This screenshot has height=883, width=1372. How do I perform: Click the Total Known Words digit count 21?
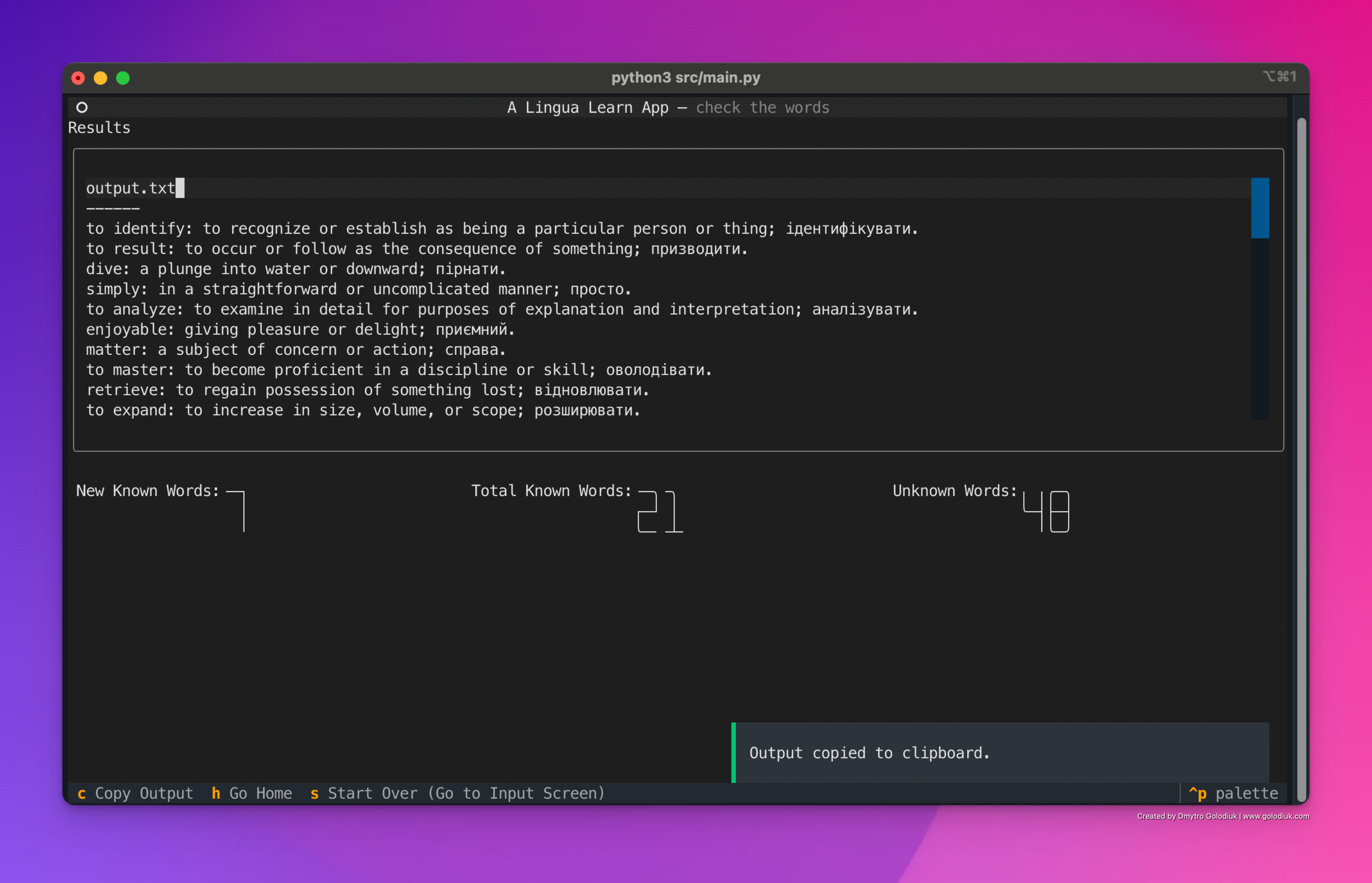pyautogui.click(x=660, y=511)
